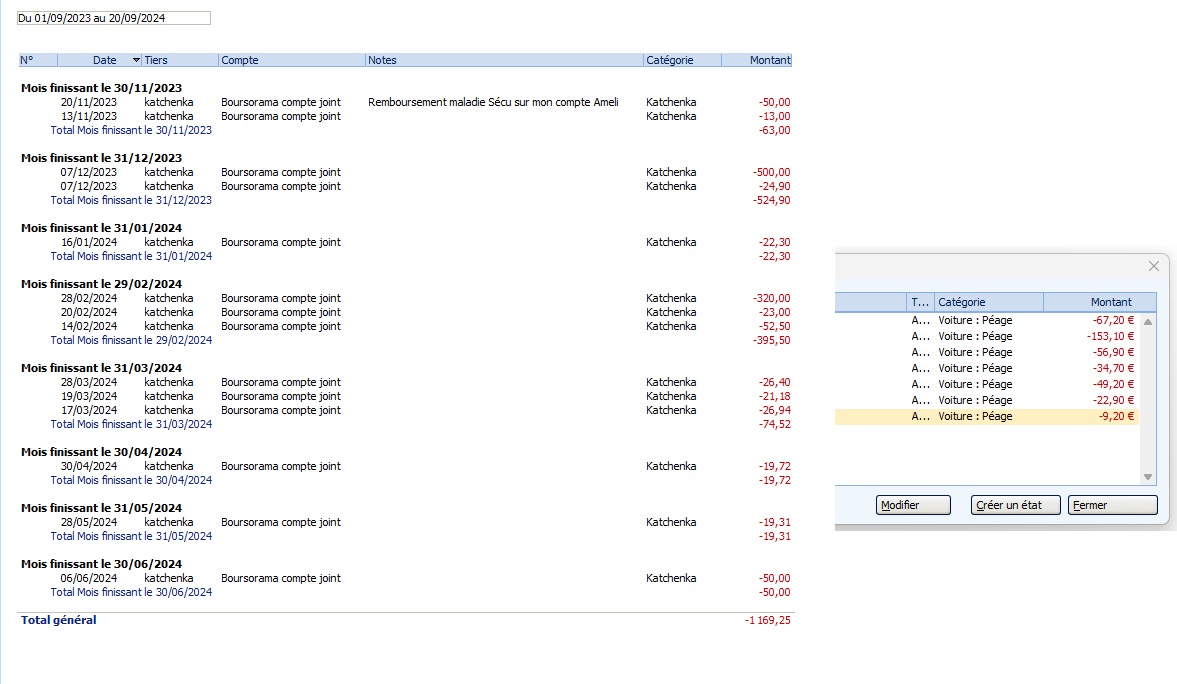
Task: Sort by the Tiers column header
Action: (x=179, y=60)
